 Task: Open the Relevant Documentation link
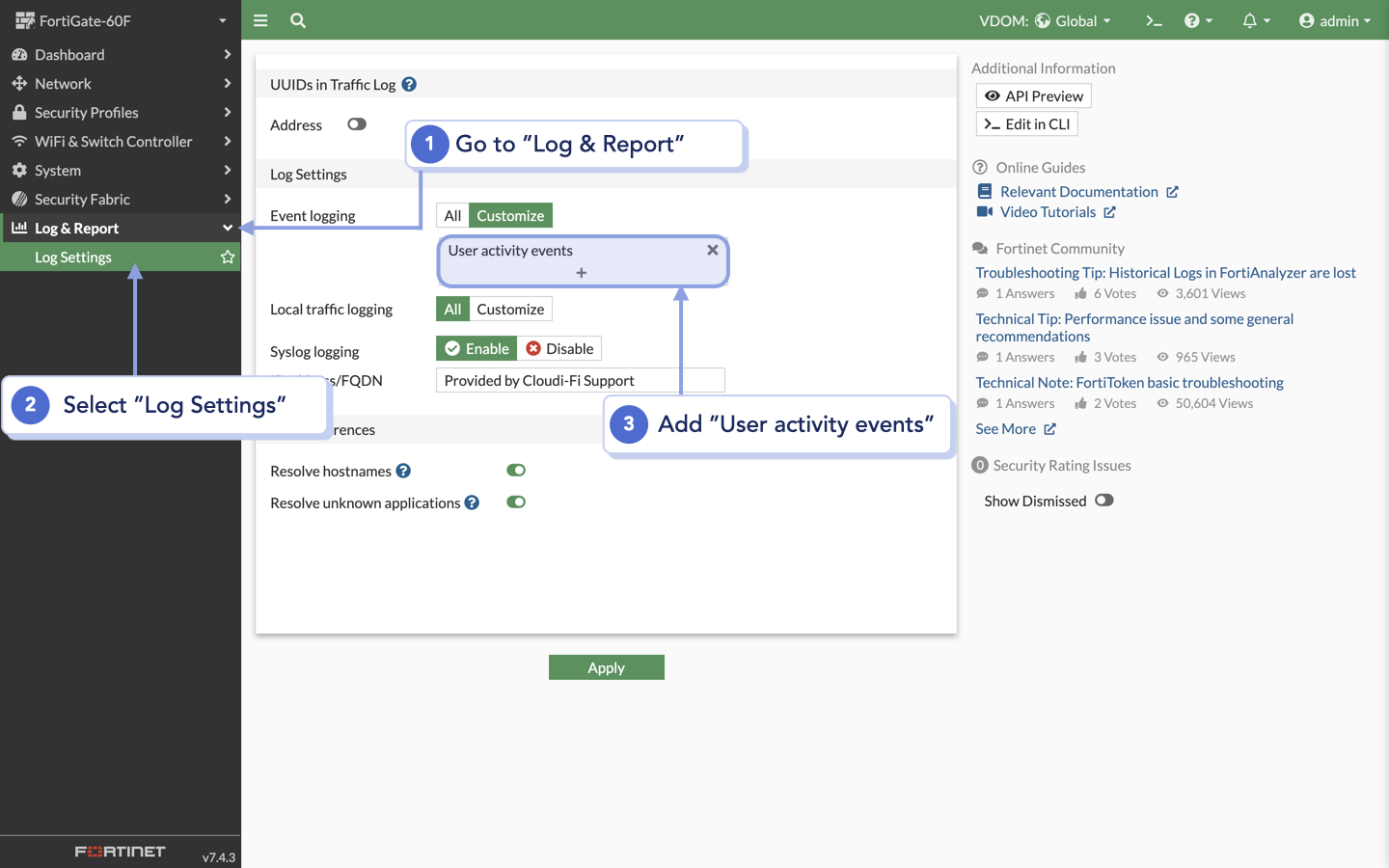tap(1079, 191)
